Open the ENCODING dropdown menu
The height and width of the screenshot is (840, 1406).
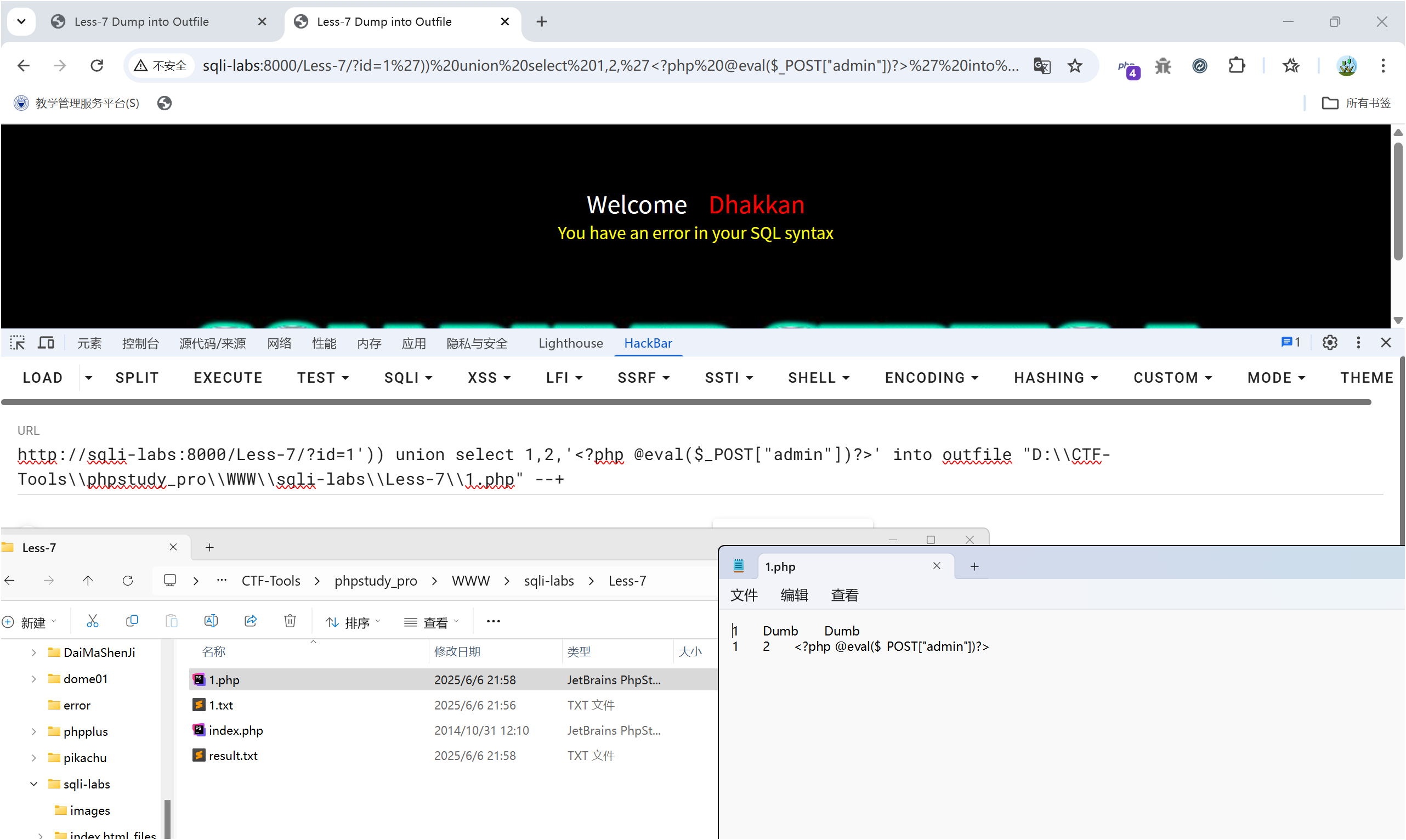point(931,378)
